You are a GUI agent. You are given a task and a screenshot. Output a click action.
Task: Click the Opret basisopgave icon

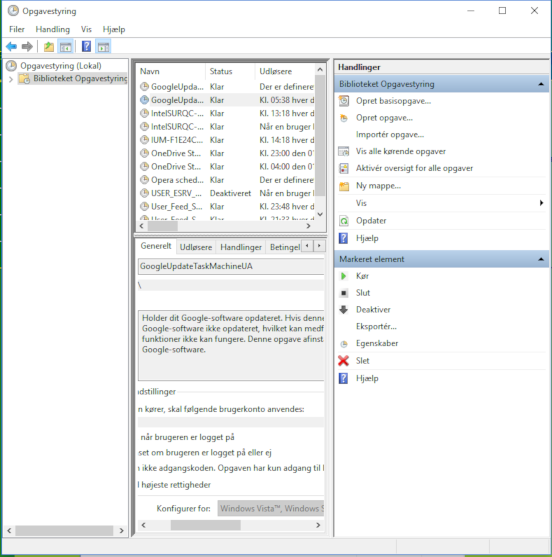coord(344,101)
